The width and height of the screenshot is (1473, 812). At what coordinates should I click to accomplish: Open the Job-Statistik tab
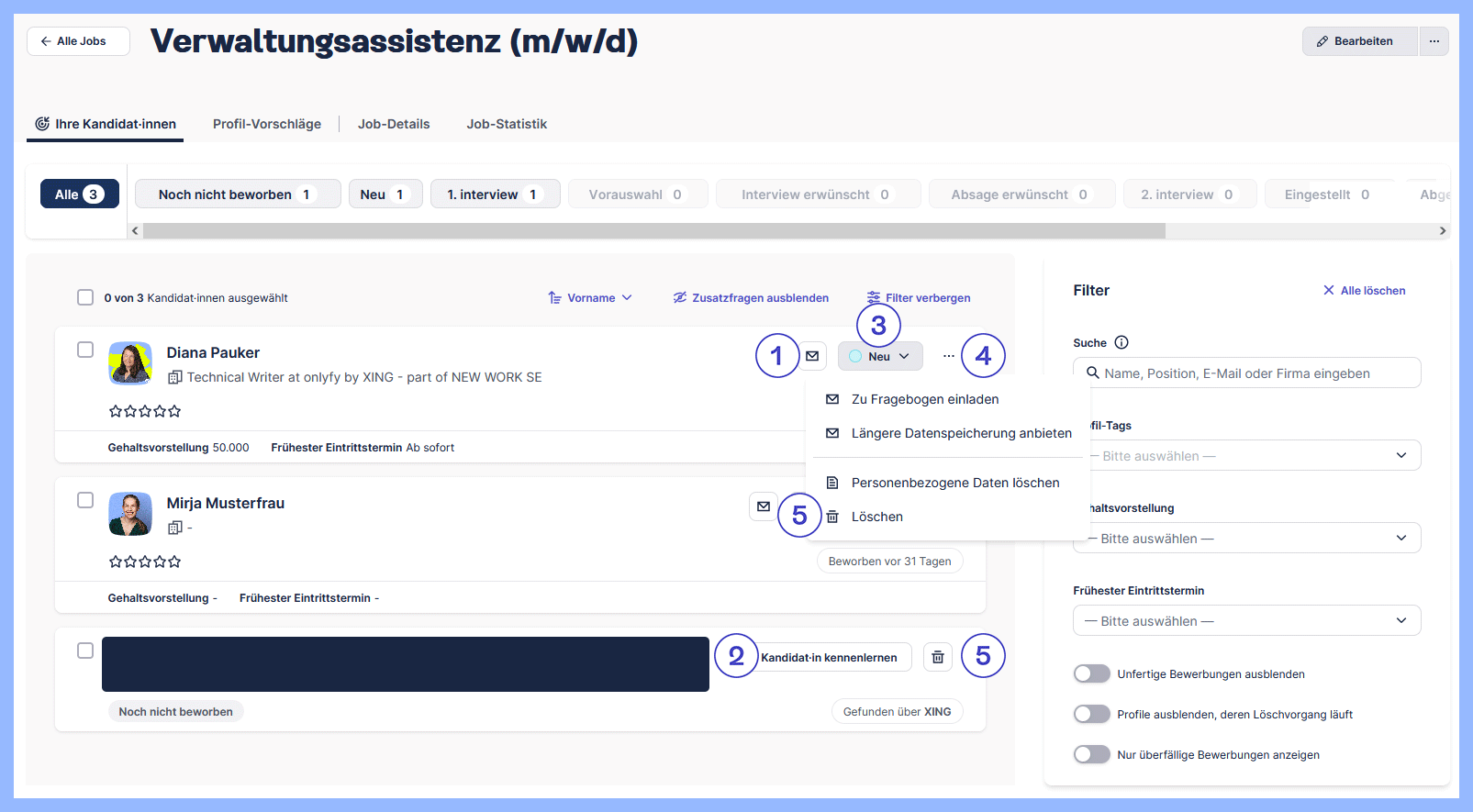[x=507, y=124]
